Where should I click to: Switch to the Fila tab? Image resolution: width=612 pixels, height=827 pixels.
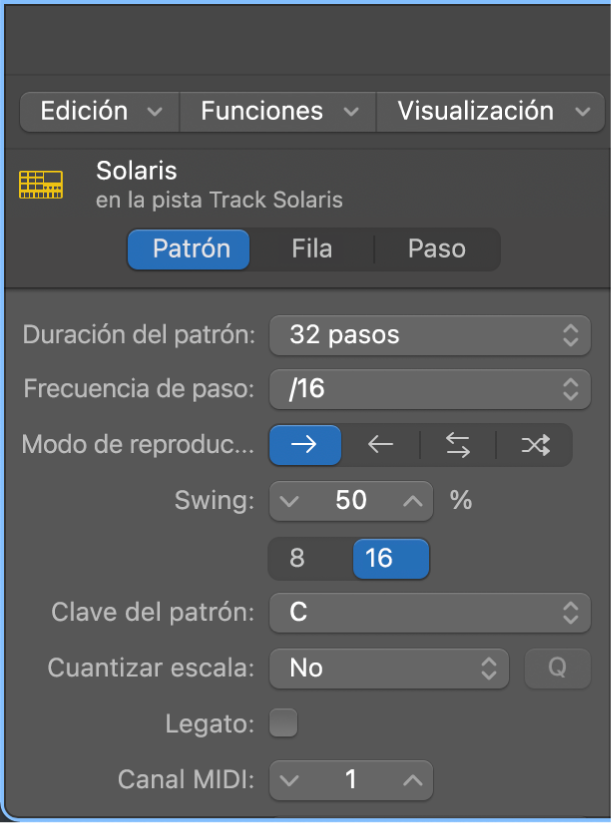(x=312, y=248)
